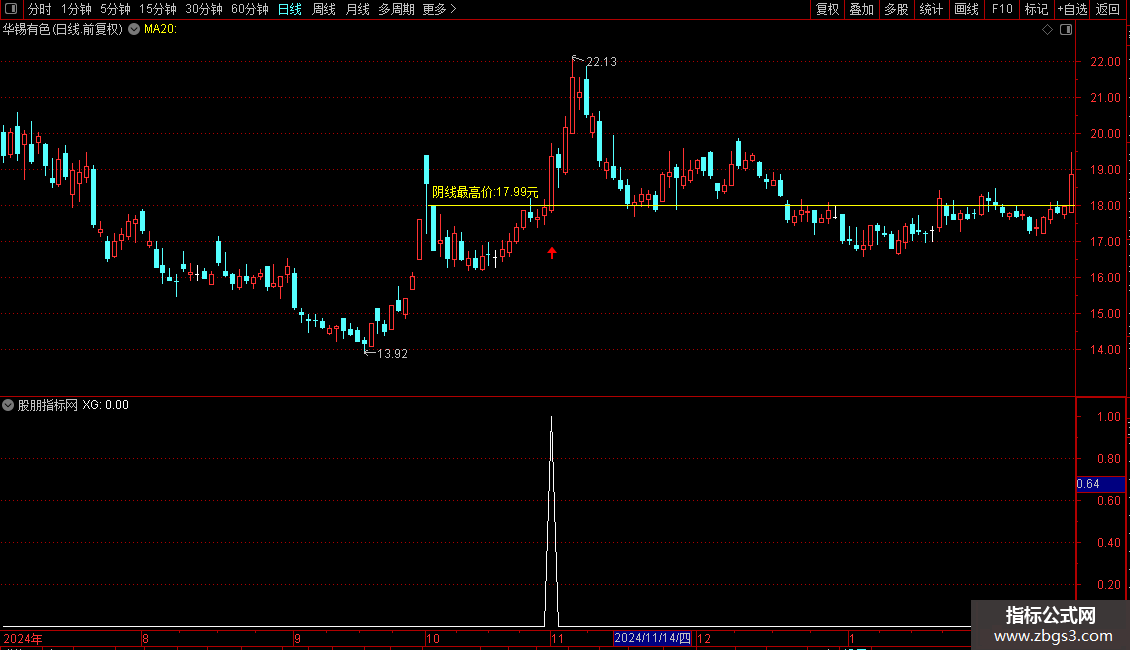Click 返回 to go back
This screenshot has width=1130, height=650.
tap(1108, 9)
